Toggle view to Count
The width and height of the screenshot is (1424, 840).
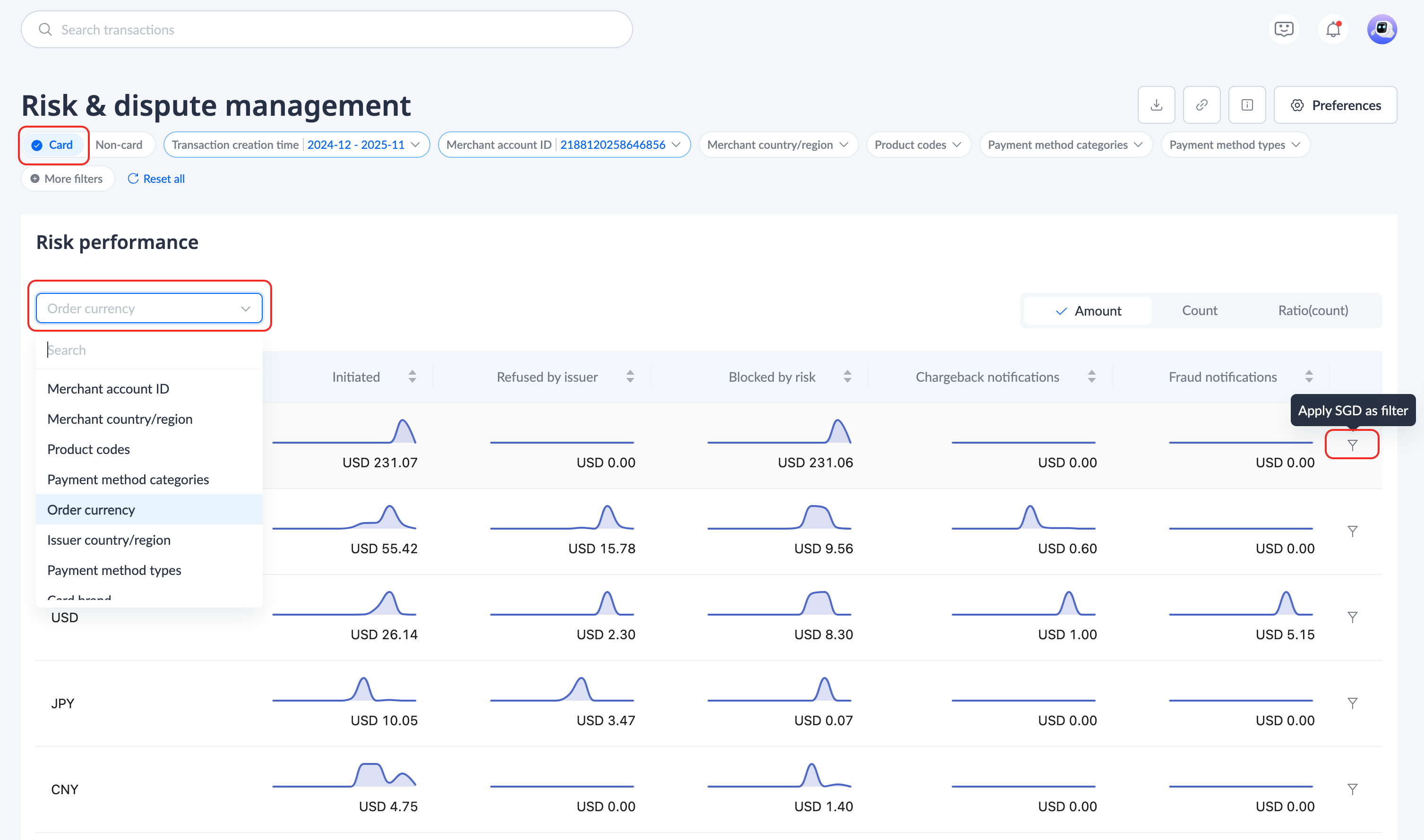(x=1199, y=311)
